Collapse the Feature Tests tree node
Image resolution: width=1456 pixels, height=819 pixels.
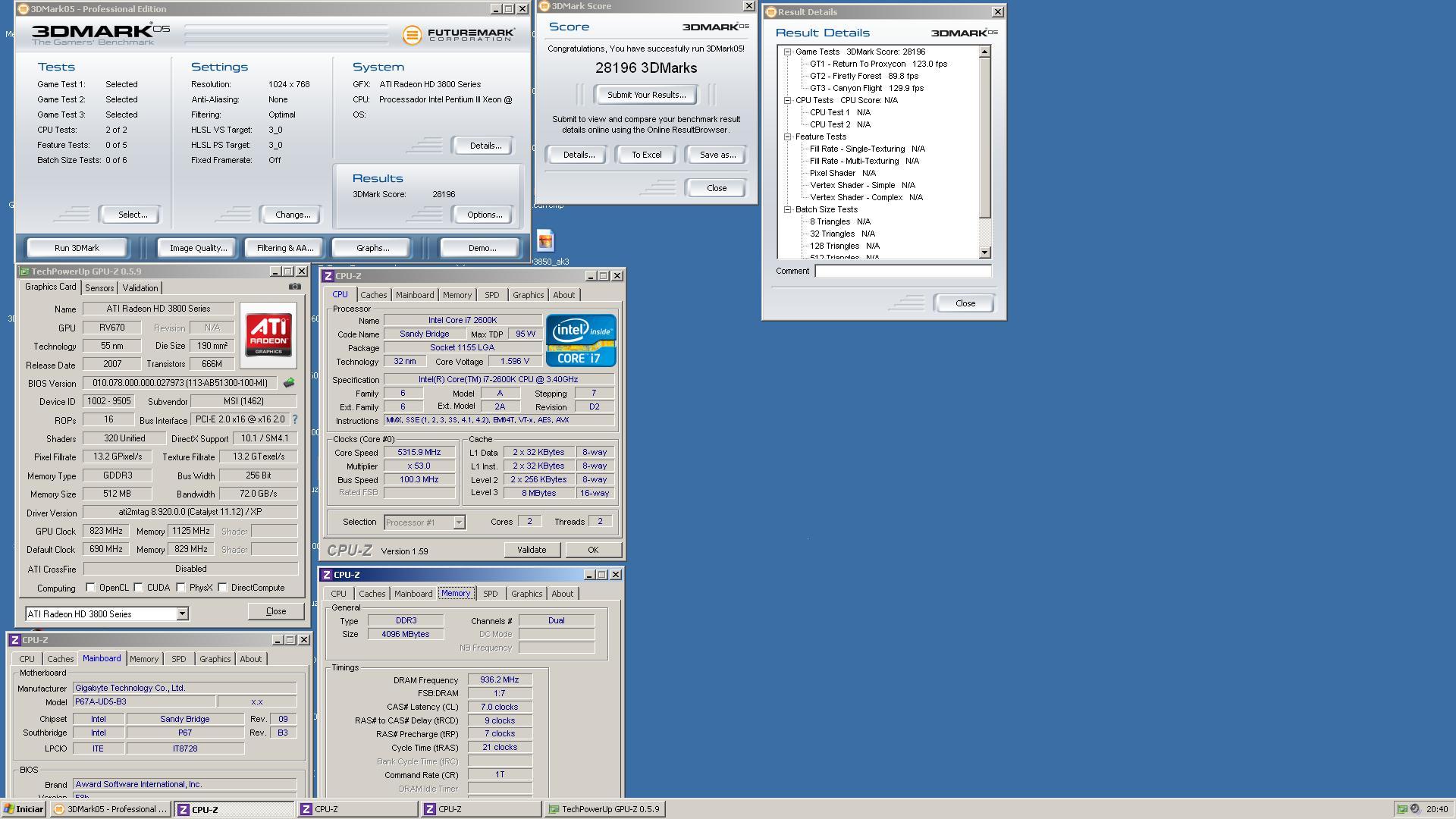[788, 137]
